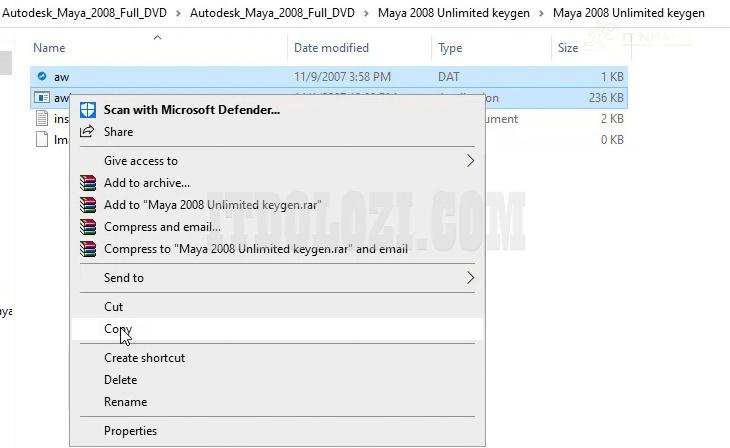Choose Copy from the context menu
This screenshot has width=730, height=448.
point(118,329)
